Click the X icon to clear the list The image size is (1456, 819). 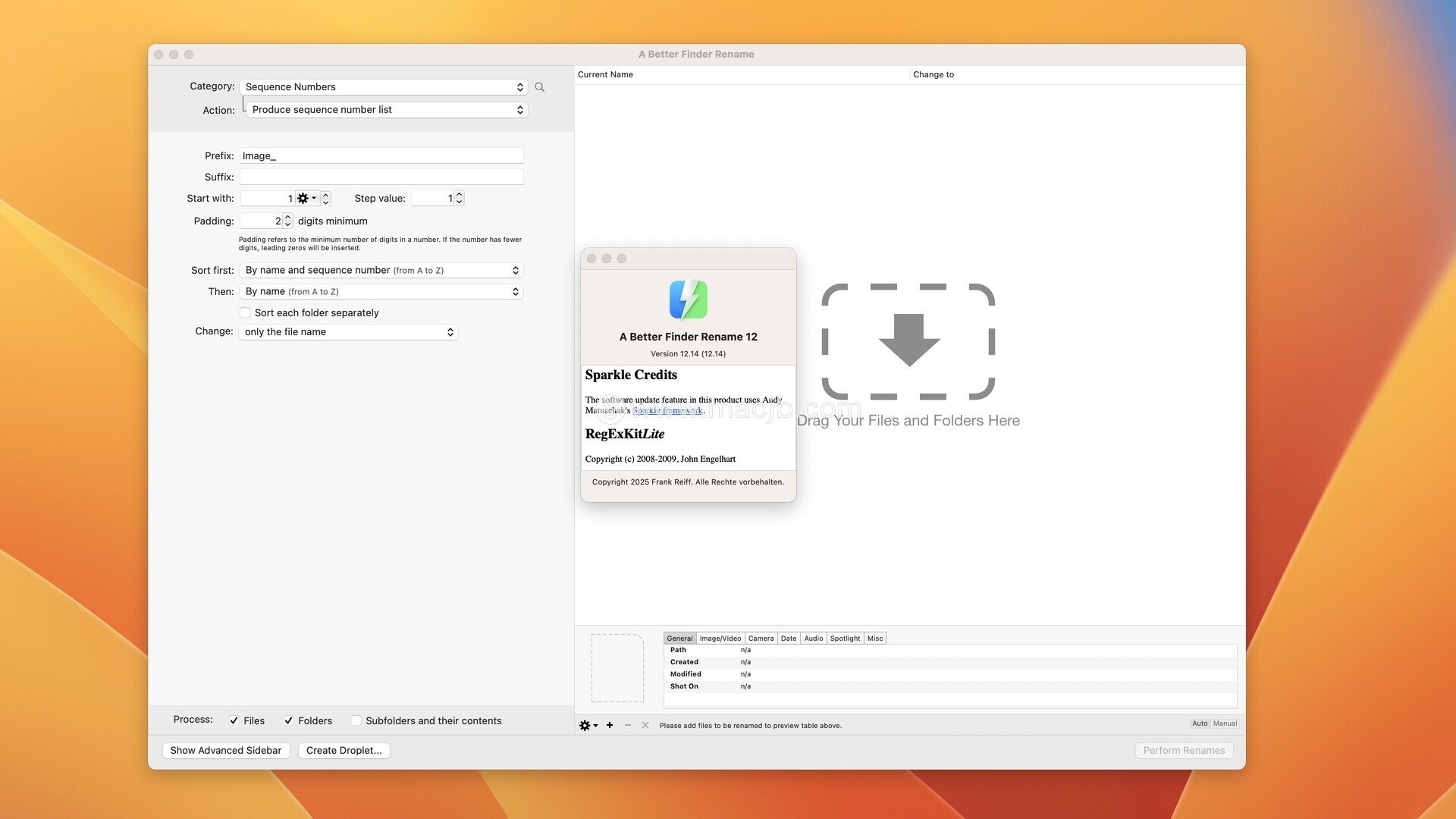pyautogui.click(x=645, y=726)
